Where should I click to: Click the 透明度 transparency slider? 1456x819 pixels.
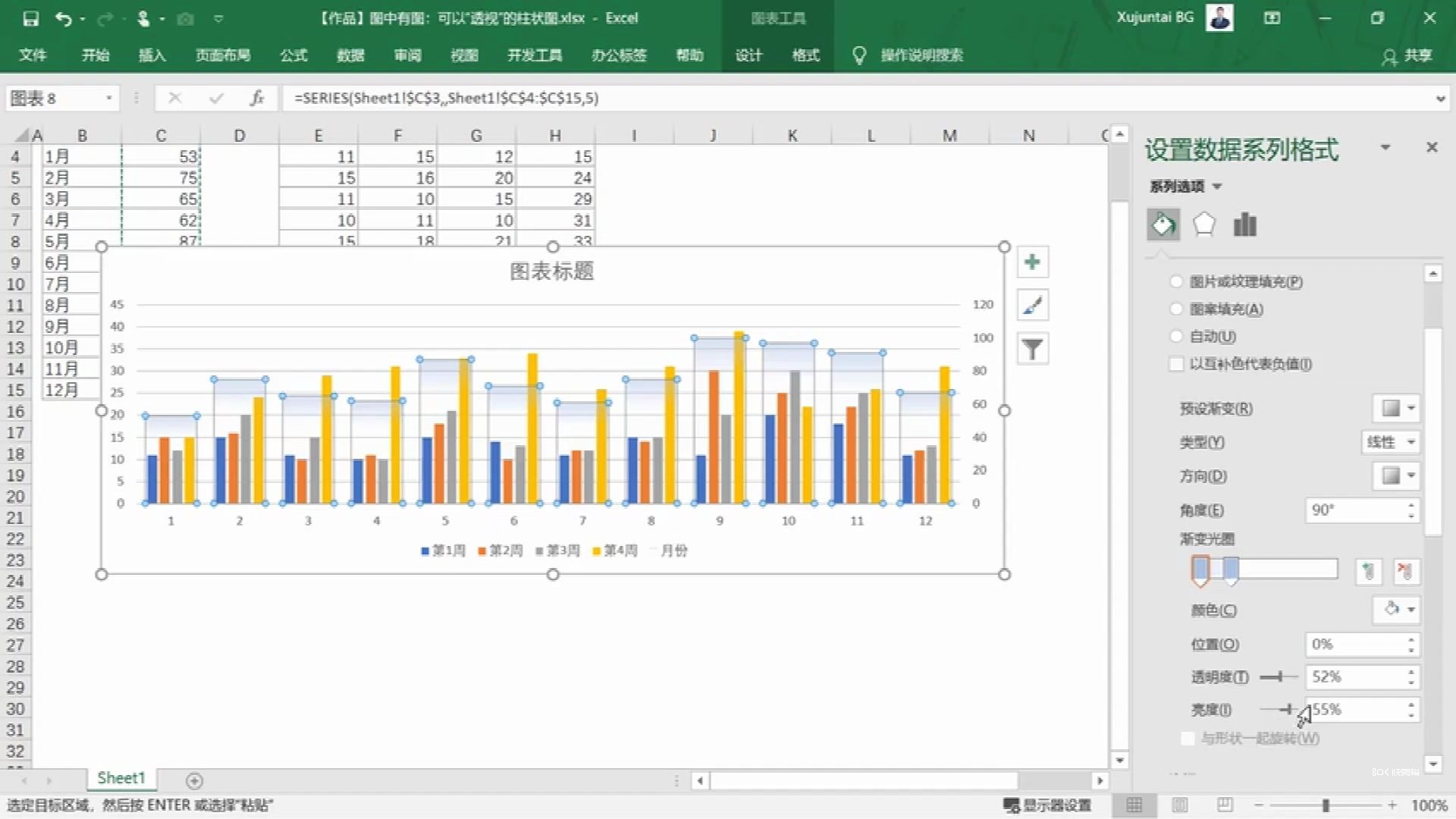coord(1279,676)
